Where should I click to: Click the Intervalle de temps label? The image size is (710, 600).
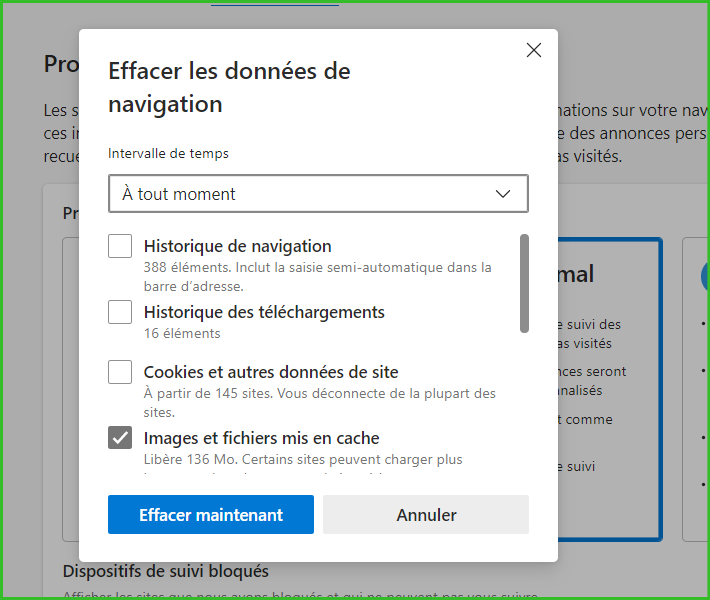[x=168, y=154]
